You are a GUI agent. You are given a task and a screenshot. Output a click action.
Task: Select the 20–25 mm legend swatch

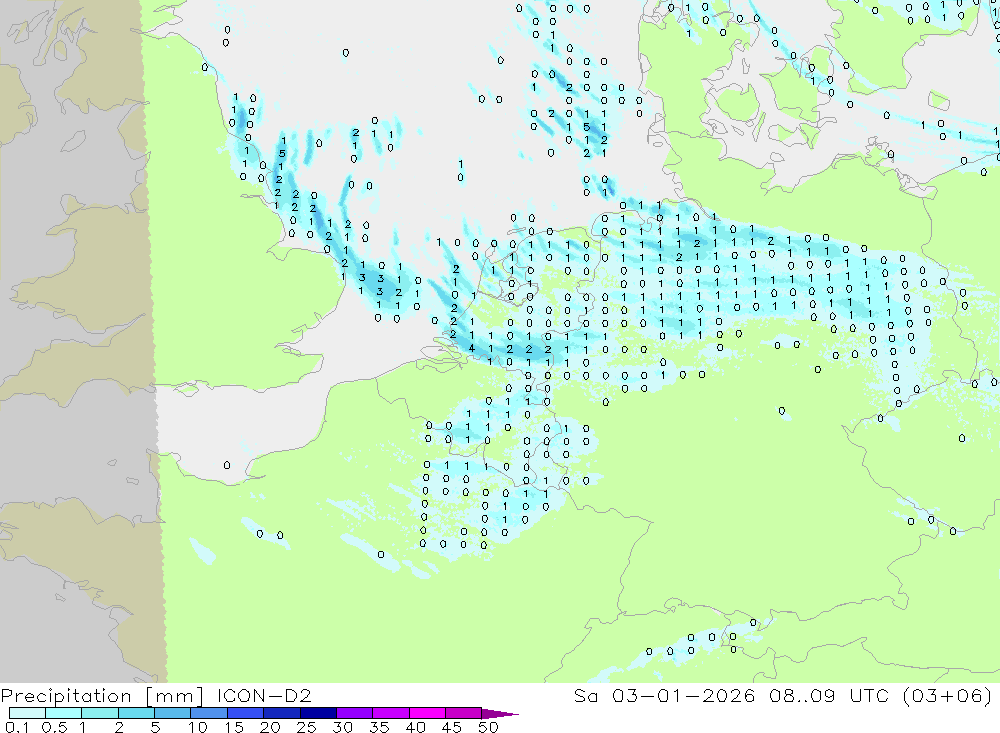coord(281,713)
